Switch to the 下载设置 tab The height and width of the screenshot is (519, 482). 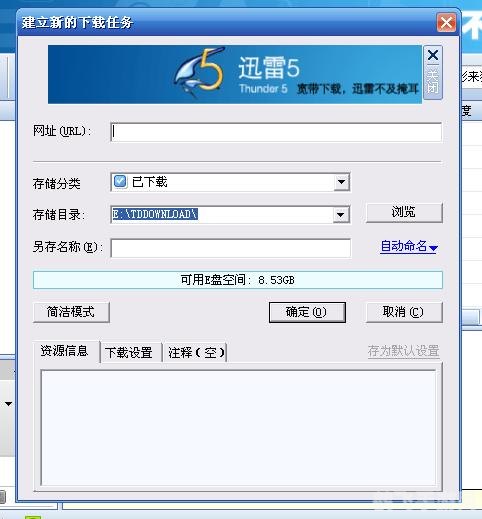tap(129, 353)
